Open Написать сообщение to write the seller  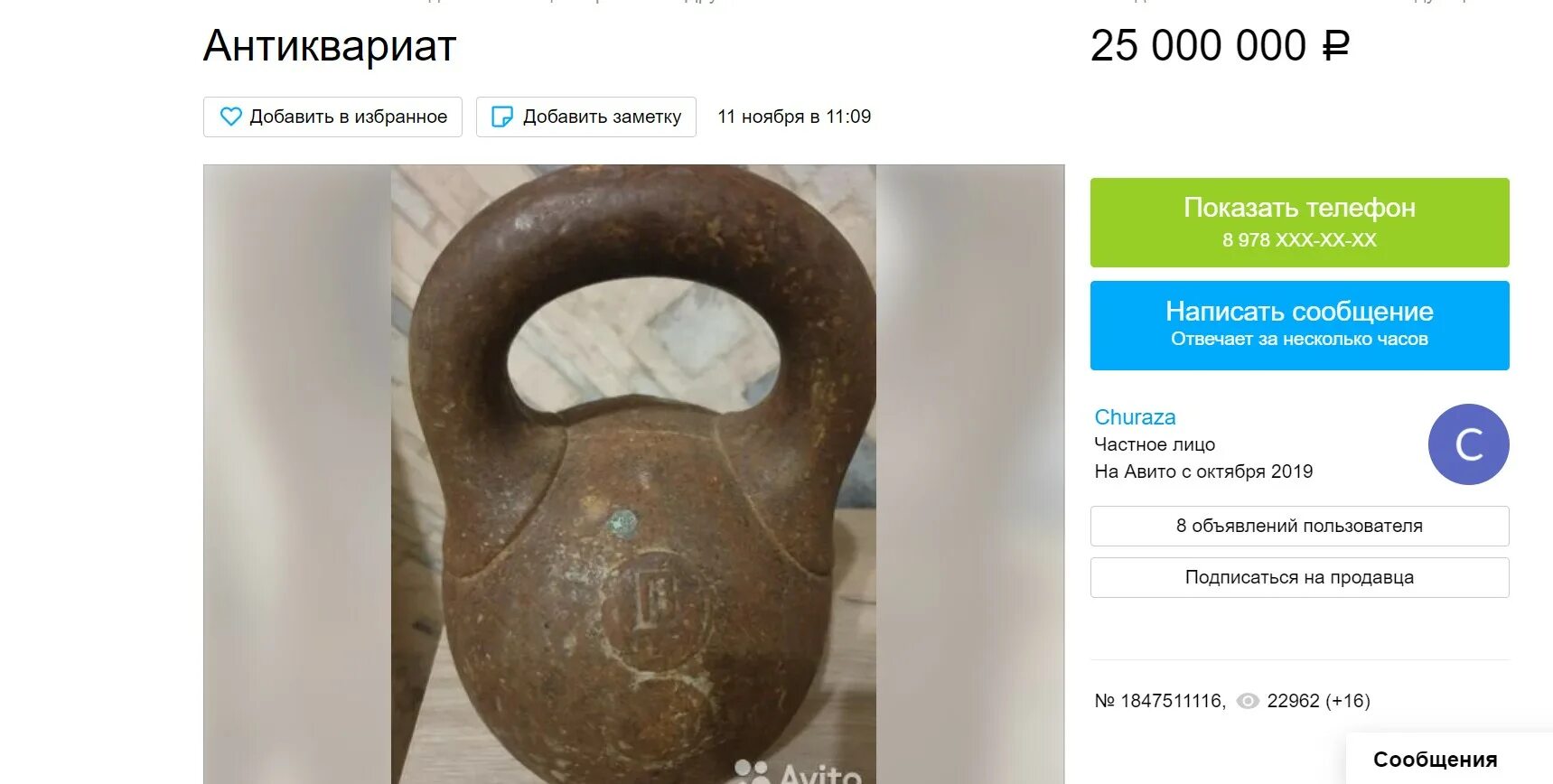click(x=1299, y=325)
